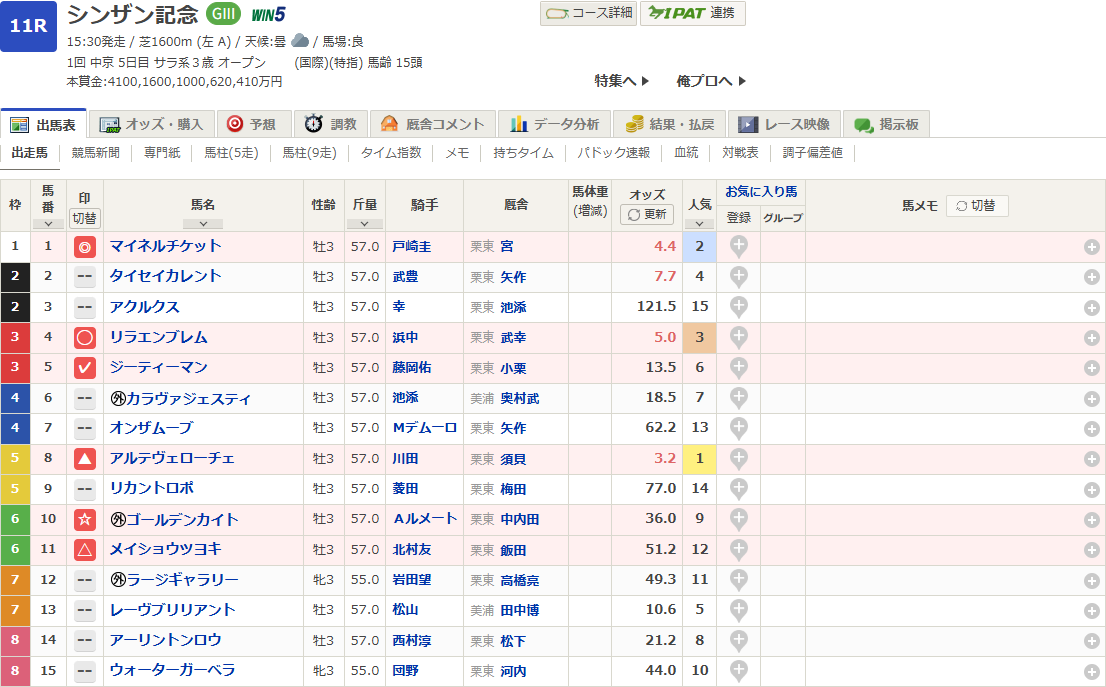
Task: Add タイセイカレント to favorites with pin icon
Action: coord(738,277)
